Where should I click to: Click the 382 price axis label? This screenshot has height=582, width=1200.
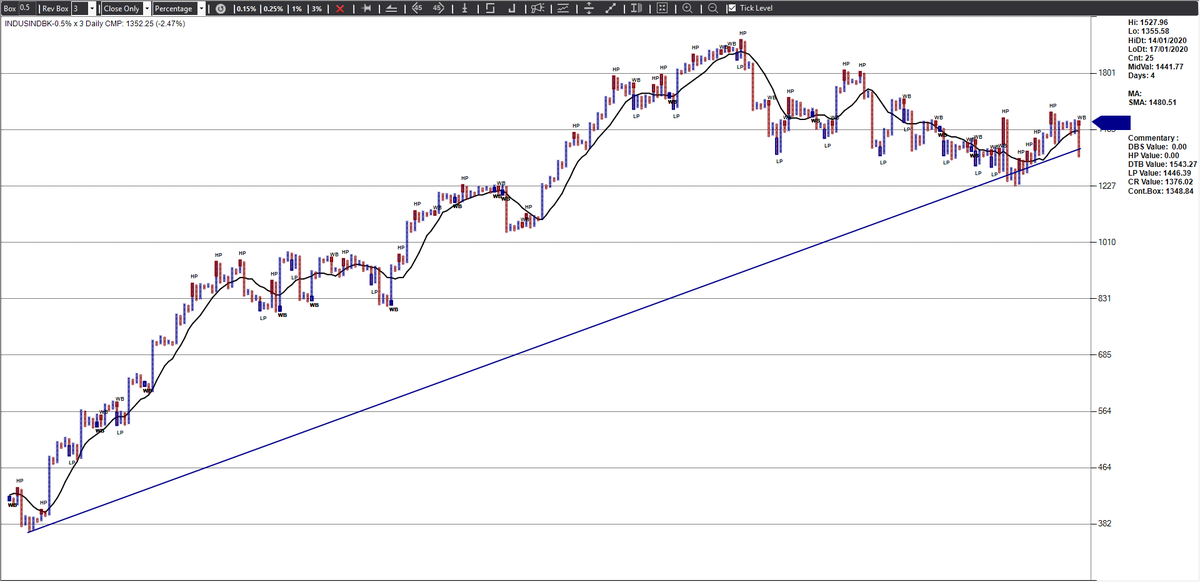tap(1104, 523)
